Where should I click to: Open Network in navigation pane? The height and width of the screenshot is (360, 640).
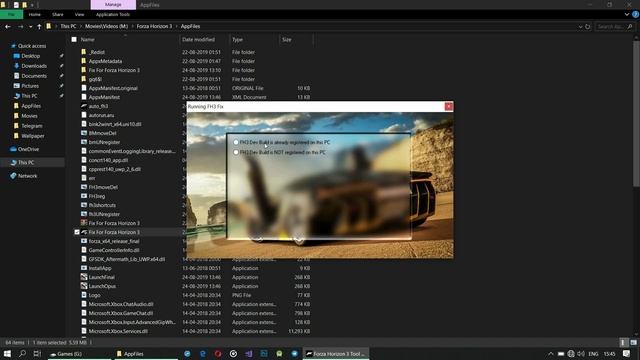point(27,176)
